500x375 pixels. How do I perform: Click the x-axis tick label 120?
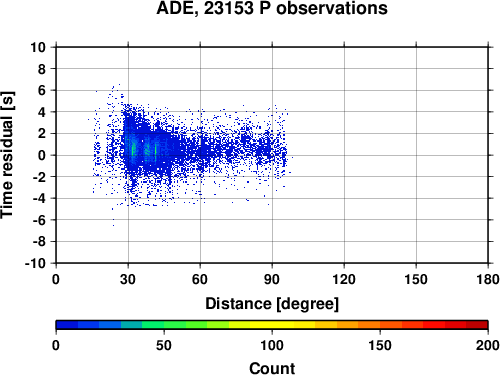(344, 279)
